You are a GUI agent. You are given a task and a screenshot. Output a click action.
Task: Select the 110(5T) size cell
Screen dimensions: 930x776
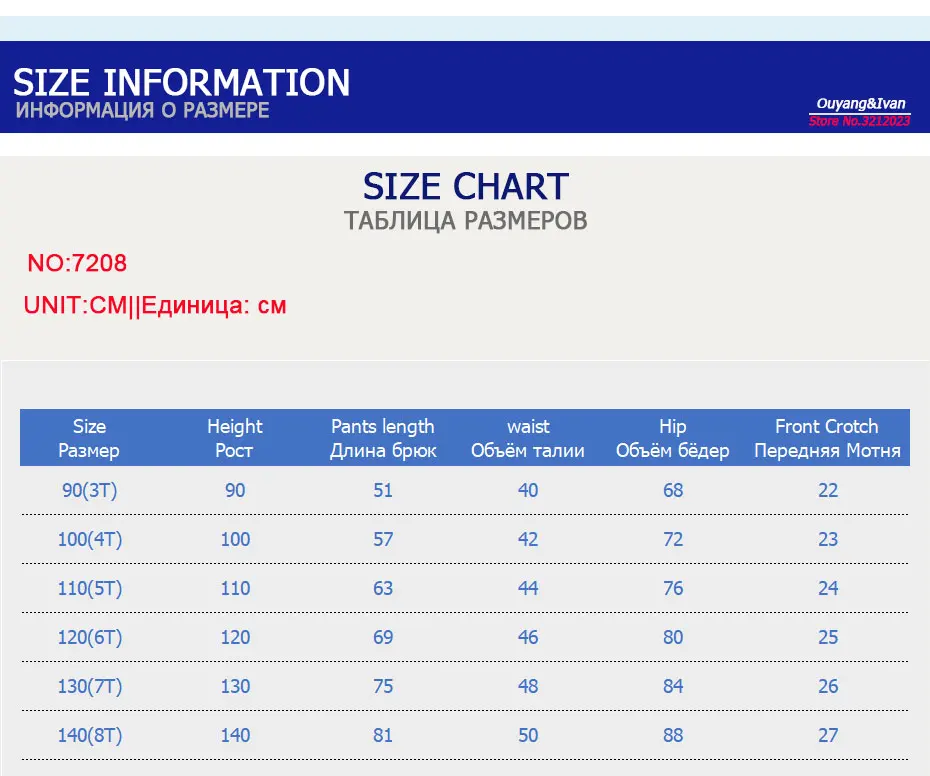[x=90, y=589]
